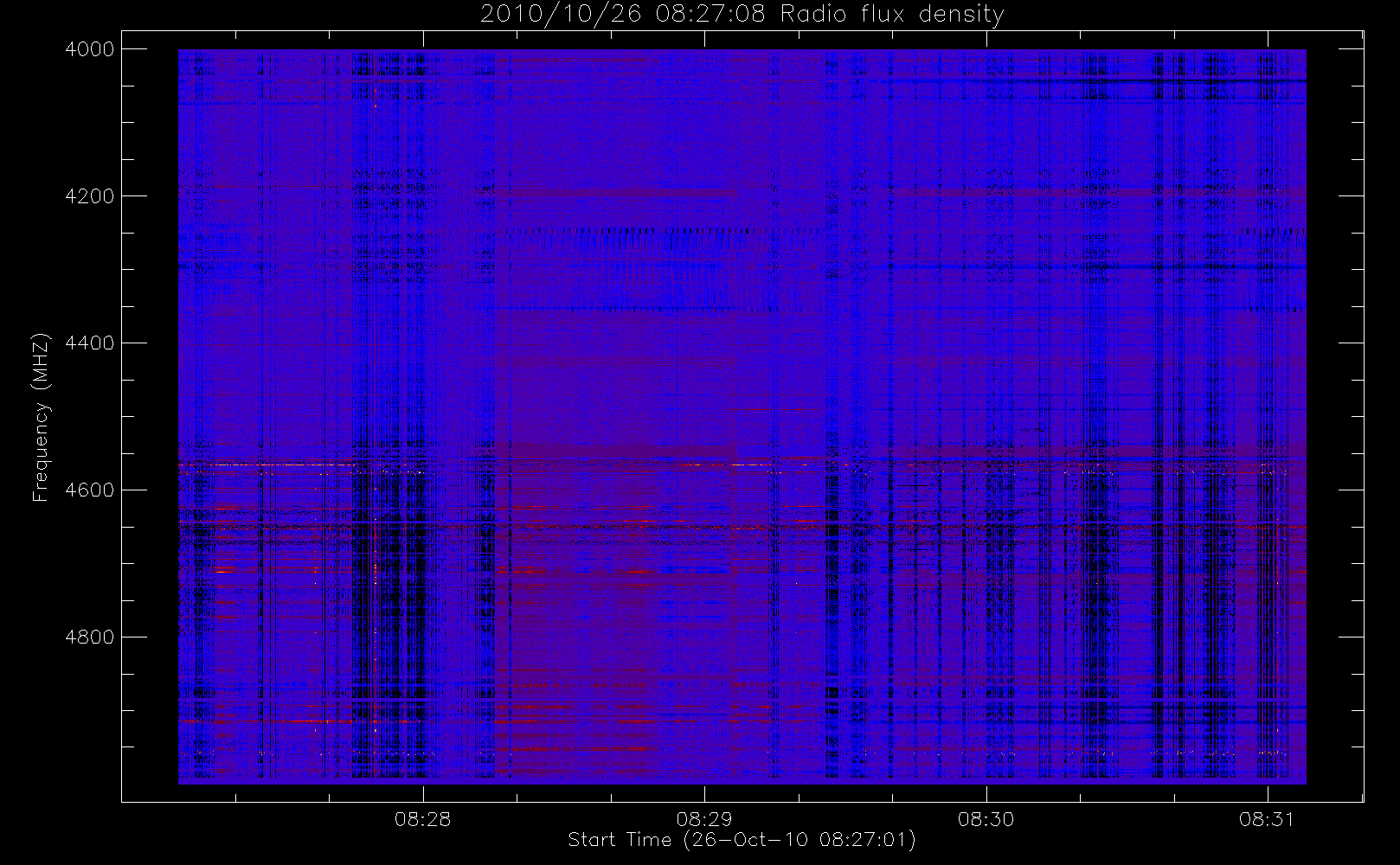Click the 'Frequency (MHZ)' y-axis title
The width and height of the screenshot is (1400, 865).
coord(41,417)
